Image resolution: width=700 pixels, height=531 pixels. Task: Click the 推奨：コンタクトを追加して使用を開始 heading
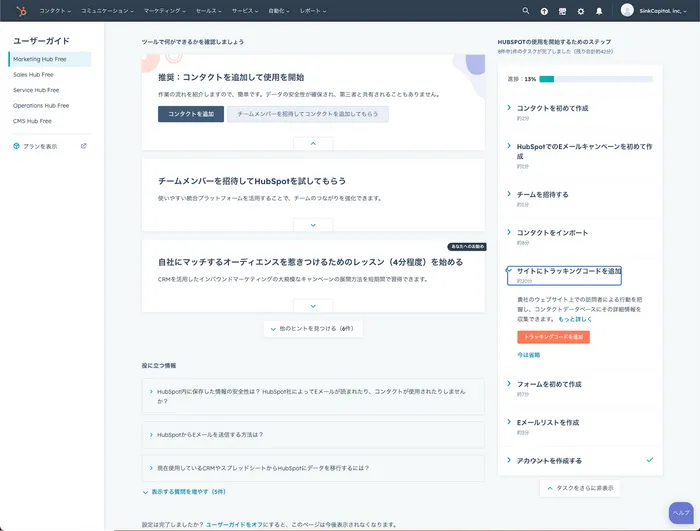pyautogui.click(x=231, y=77)
